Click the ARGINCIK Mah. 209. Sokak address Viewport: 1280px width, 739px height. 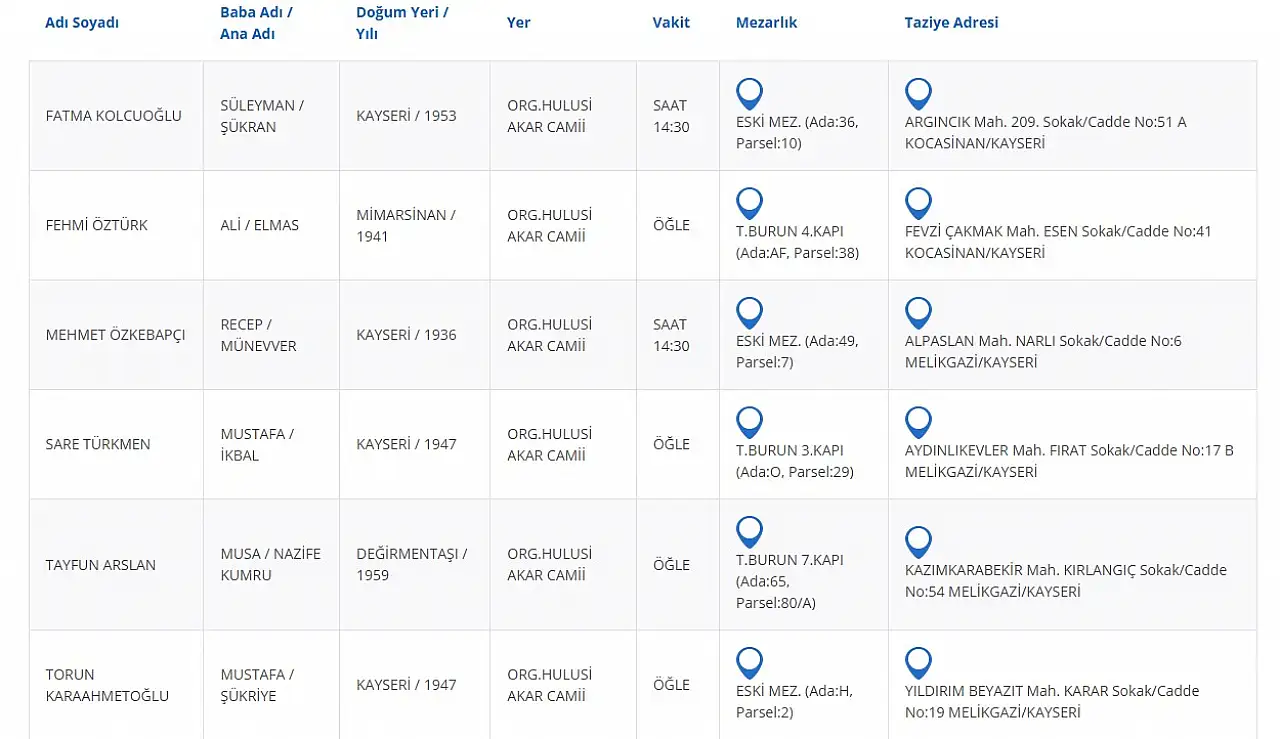pyautogui.click(x=1045, y=122)
